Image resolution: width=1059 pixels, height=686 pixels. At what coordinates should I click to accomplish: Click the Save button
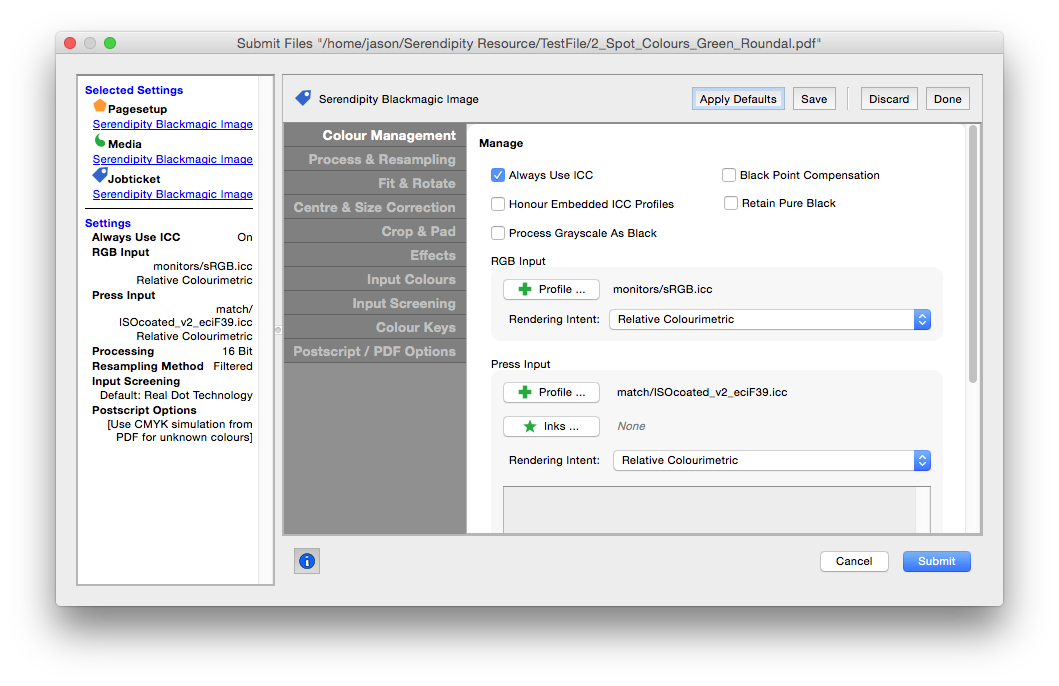point(814,99)
